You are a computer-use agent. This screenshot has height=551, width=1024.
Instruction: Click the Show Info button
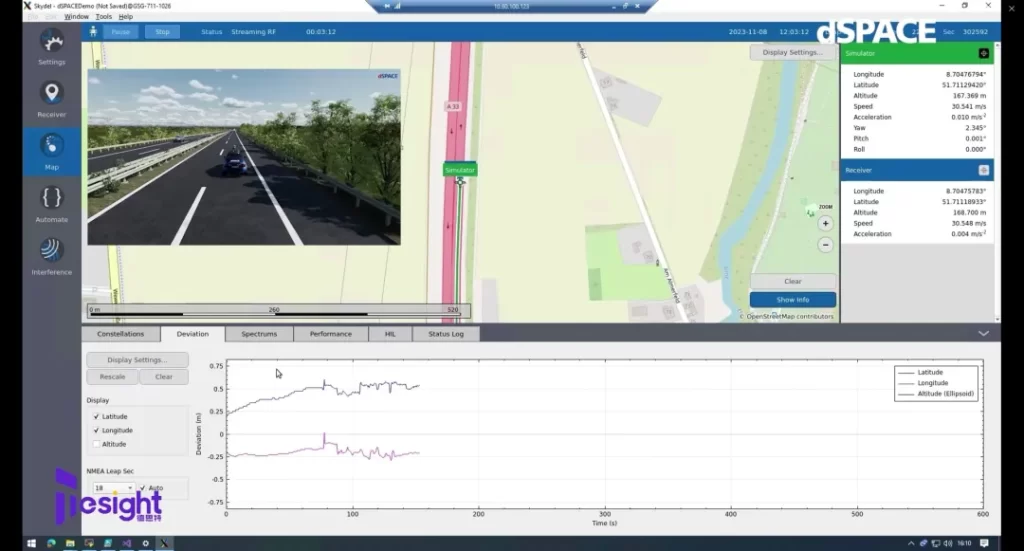(792, 300)
